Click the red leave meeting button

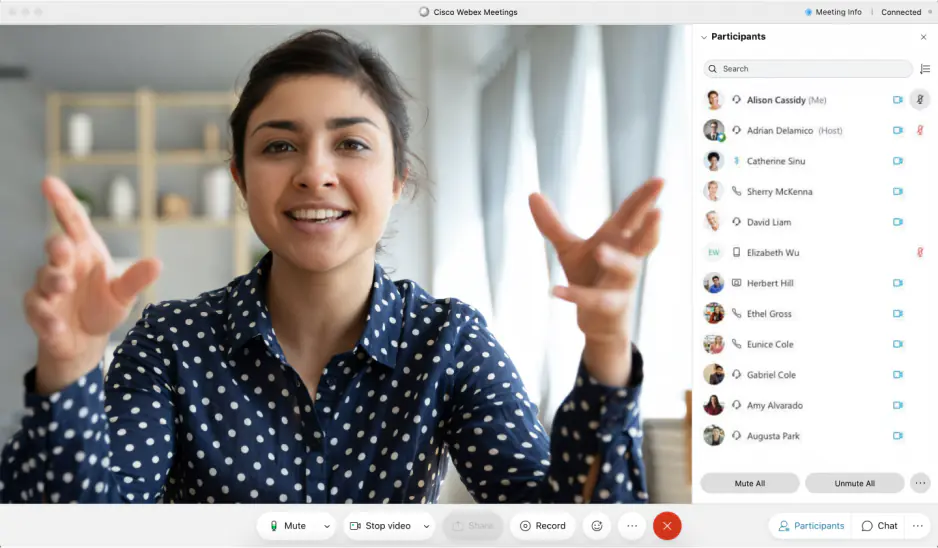tap(667, 526)
